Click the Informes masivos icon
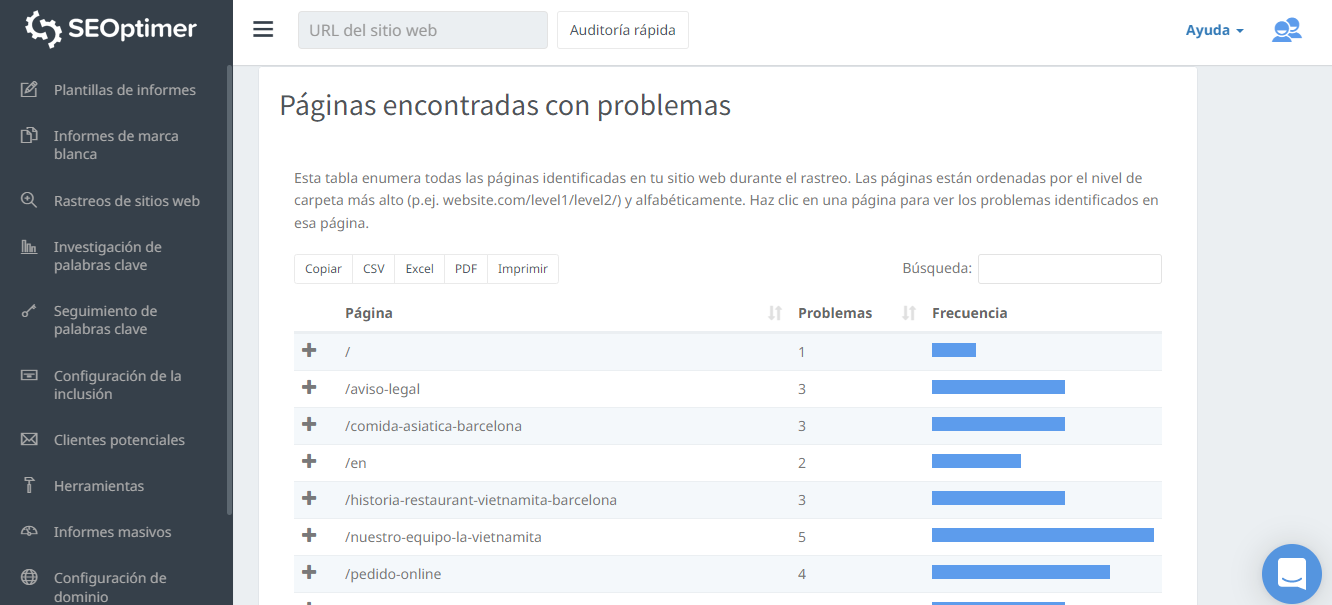This screenshot has height=605, width=1332. point(29,532)
